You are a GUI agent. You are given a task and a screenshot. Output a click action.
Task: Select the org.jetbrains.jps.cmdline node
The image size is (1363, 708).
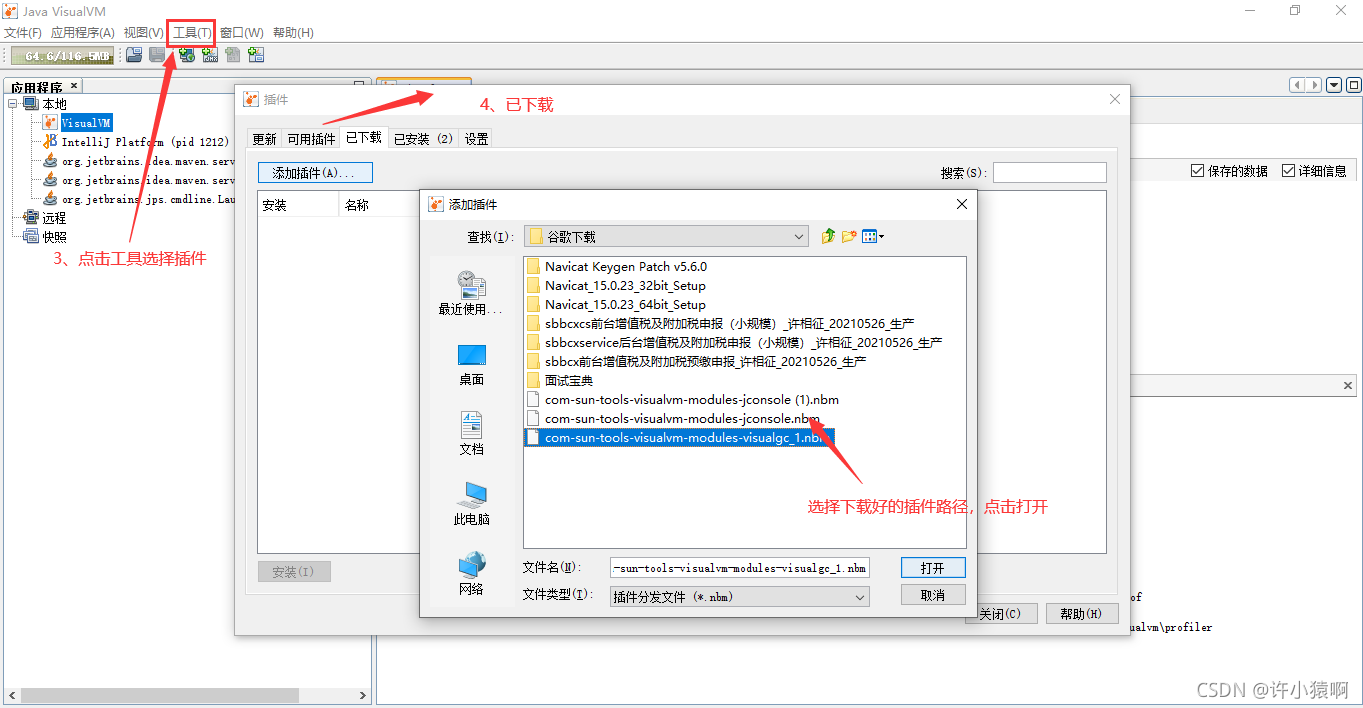click(x=147, y=199)
